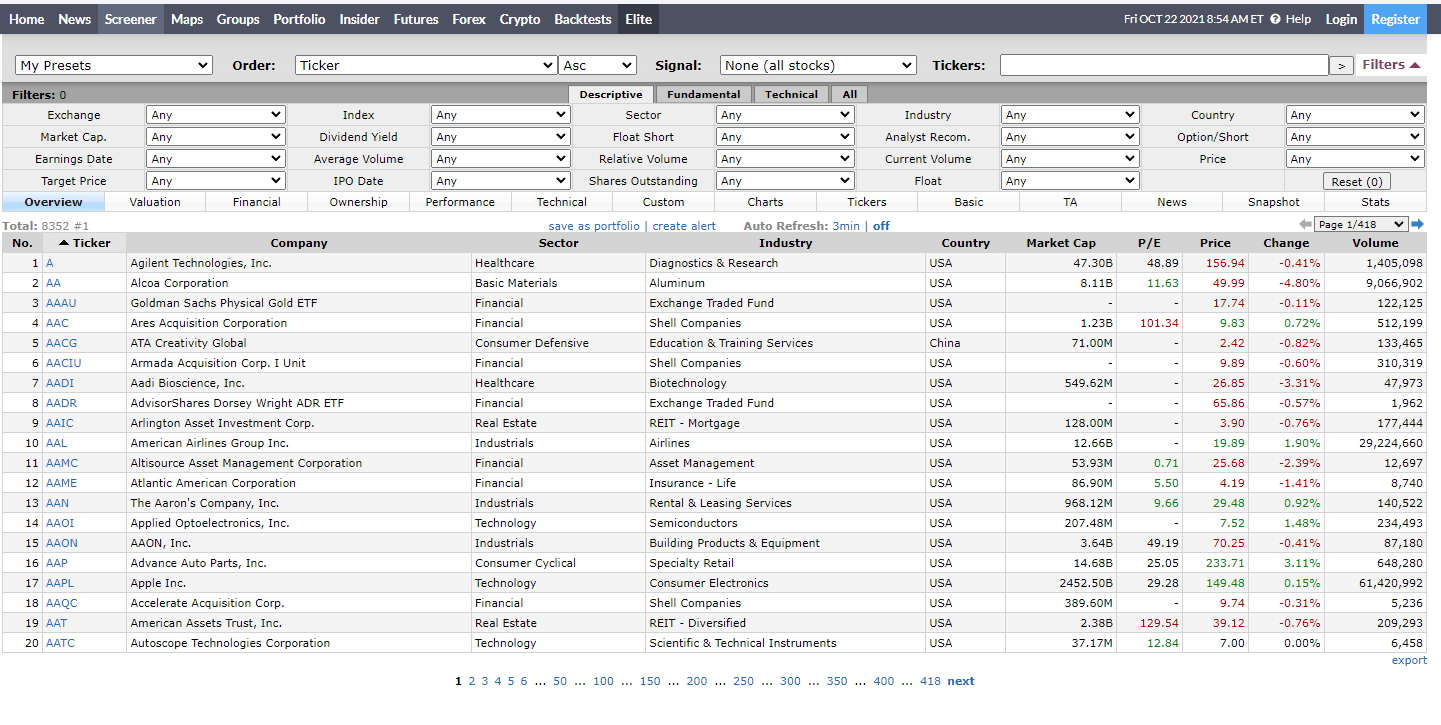
Task: Select the Snapshot view tab
Action: tap(1274, 202)
